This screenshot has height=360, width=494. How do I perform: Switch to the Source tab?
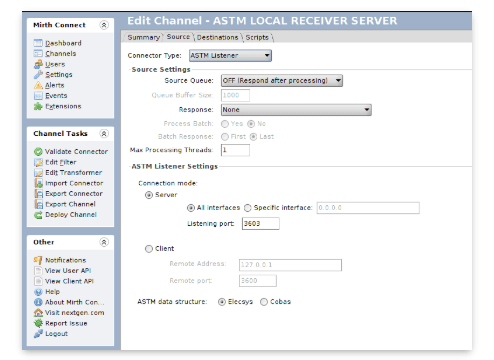(x=178, y=37)
